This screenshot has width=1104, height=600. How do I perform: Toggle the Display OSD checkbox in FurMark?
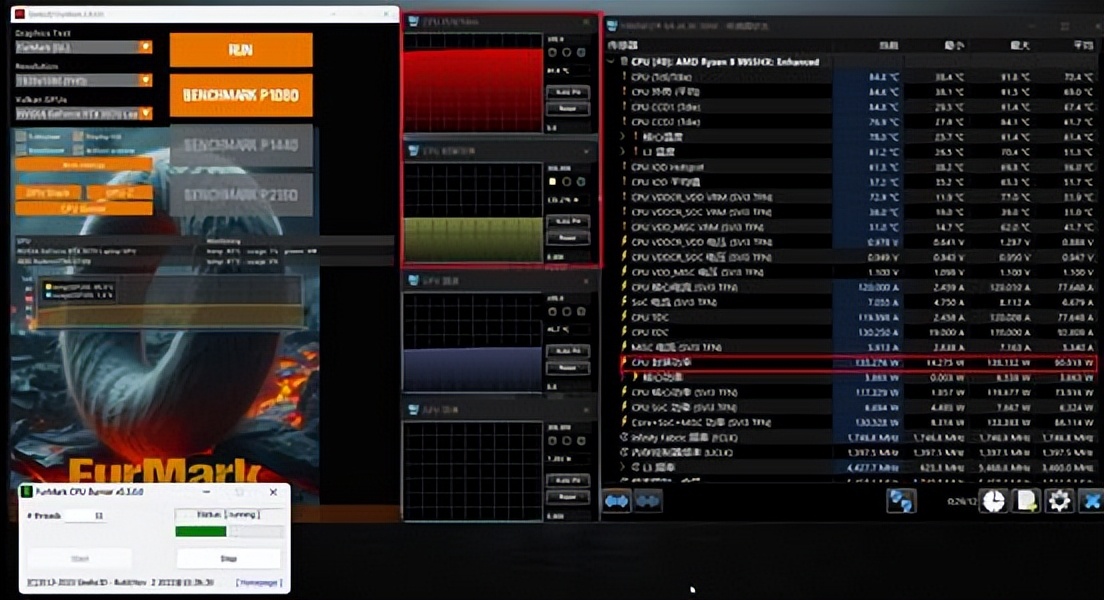pos(77,136)
